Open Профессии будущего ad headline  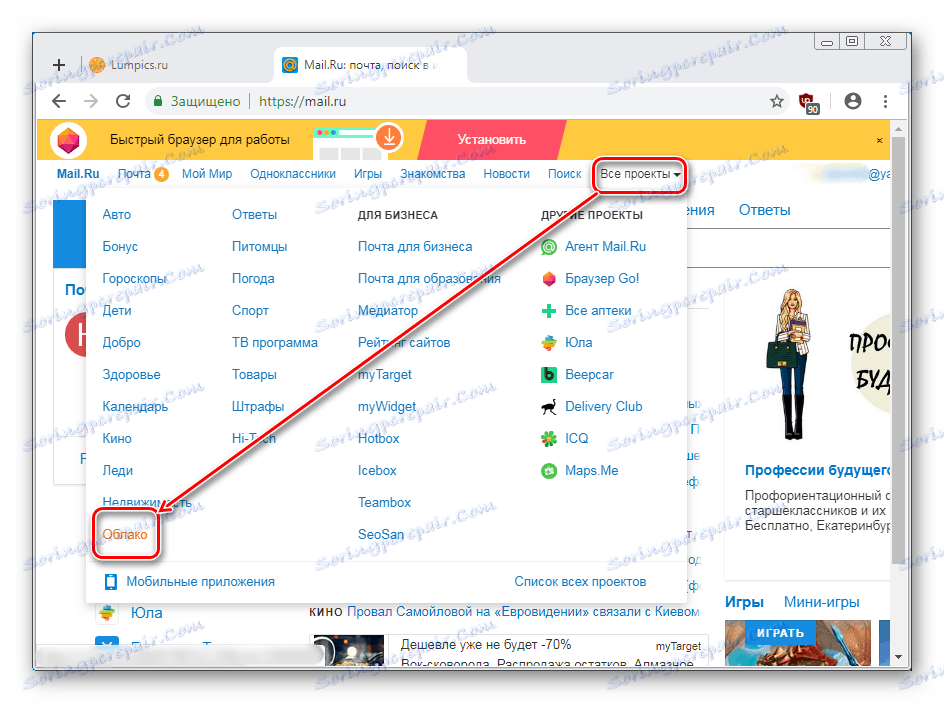pyautogui.click(x=817, y=470)
